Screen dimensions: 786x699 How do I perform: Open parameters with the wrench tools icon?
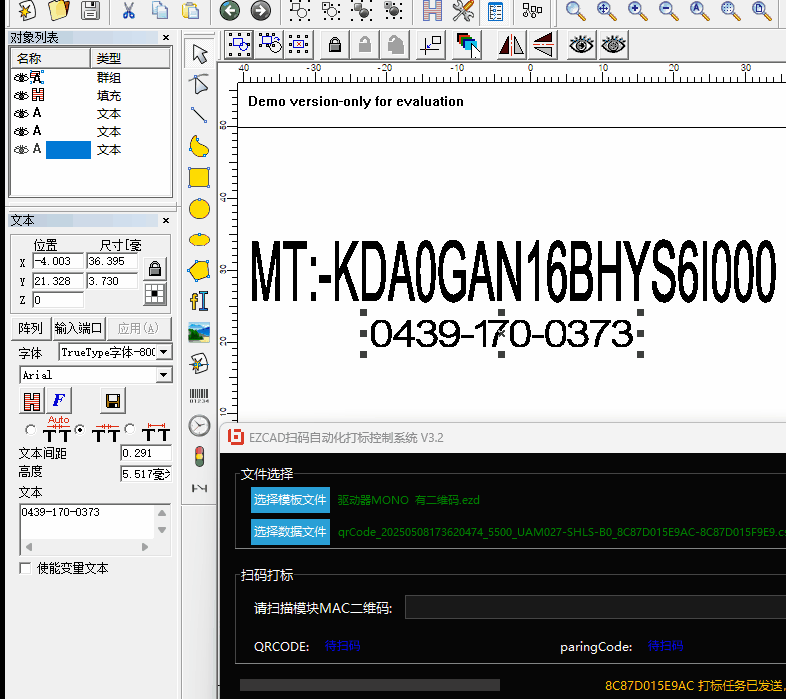point(463,10)
